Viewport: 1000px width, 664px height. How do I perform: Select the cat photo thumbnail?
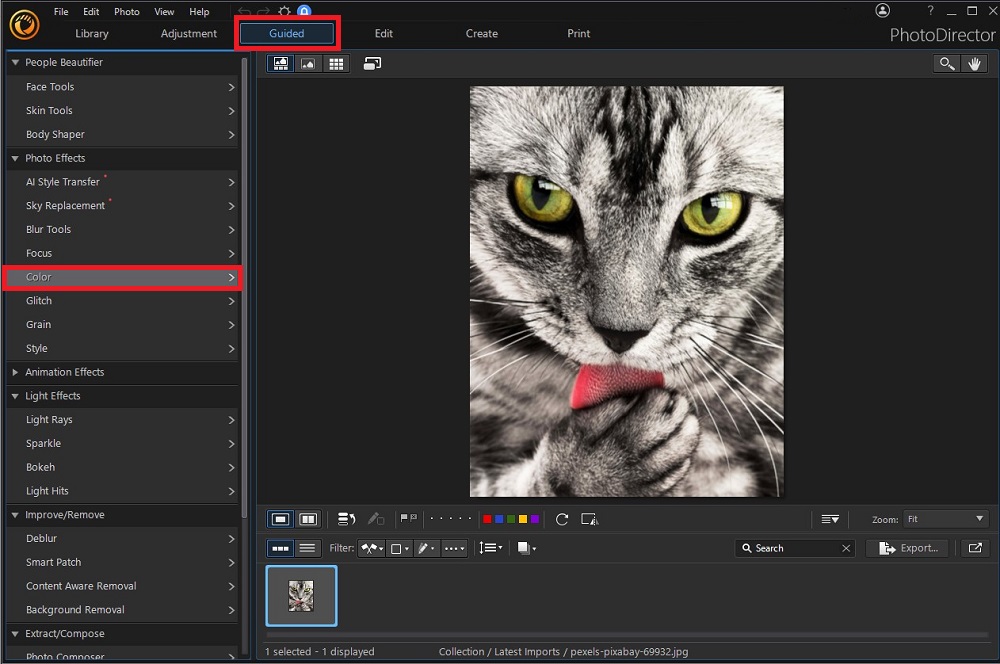pyautogui.click(x=301, y=595)
